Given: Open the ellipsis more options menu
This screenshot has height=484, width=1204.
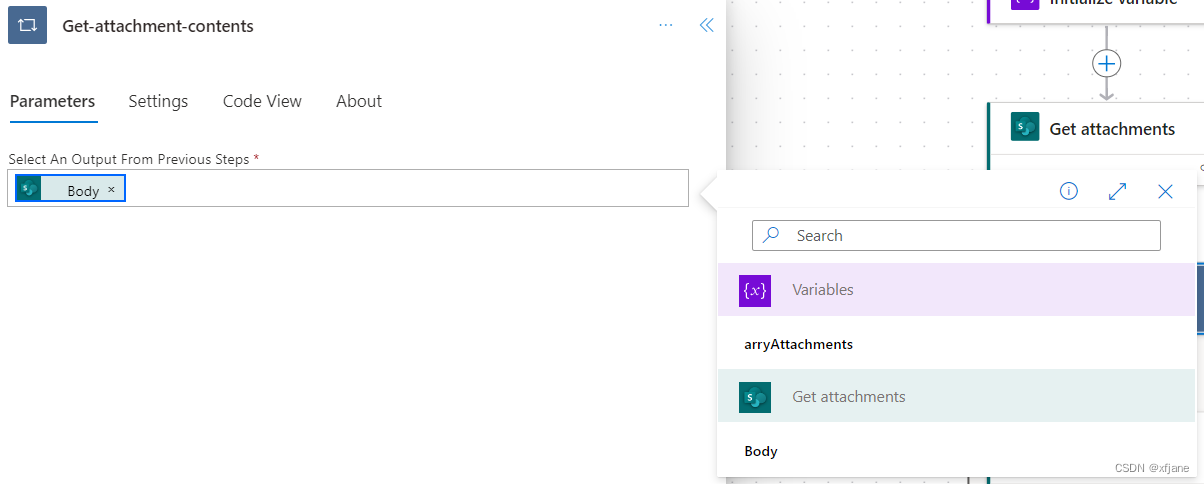Looking at the screenshot, I should pos(666,26).
